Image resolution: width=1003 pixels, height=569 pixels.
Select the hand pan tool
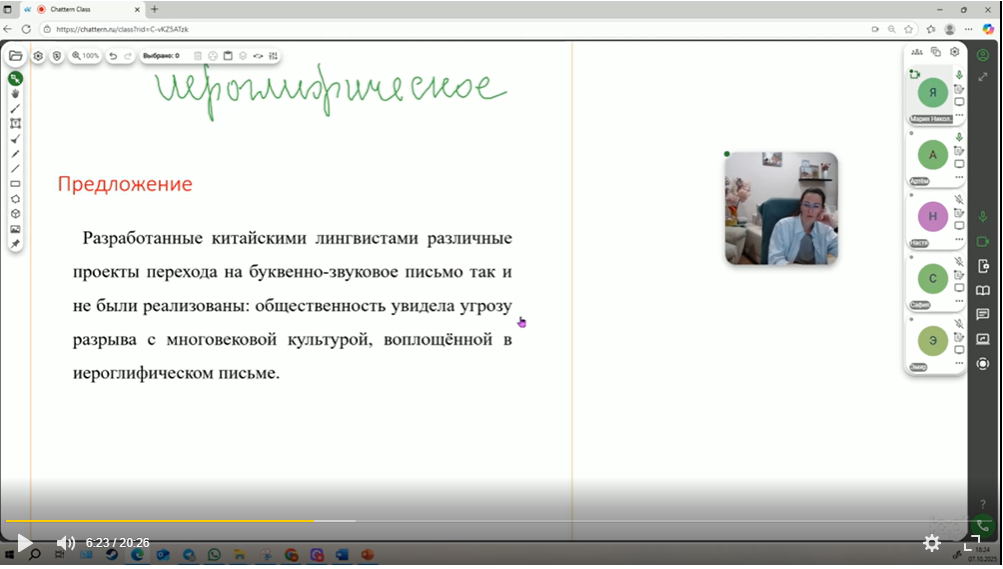coord(15,94)
